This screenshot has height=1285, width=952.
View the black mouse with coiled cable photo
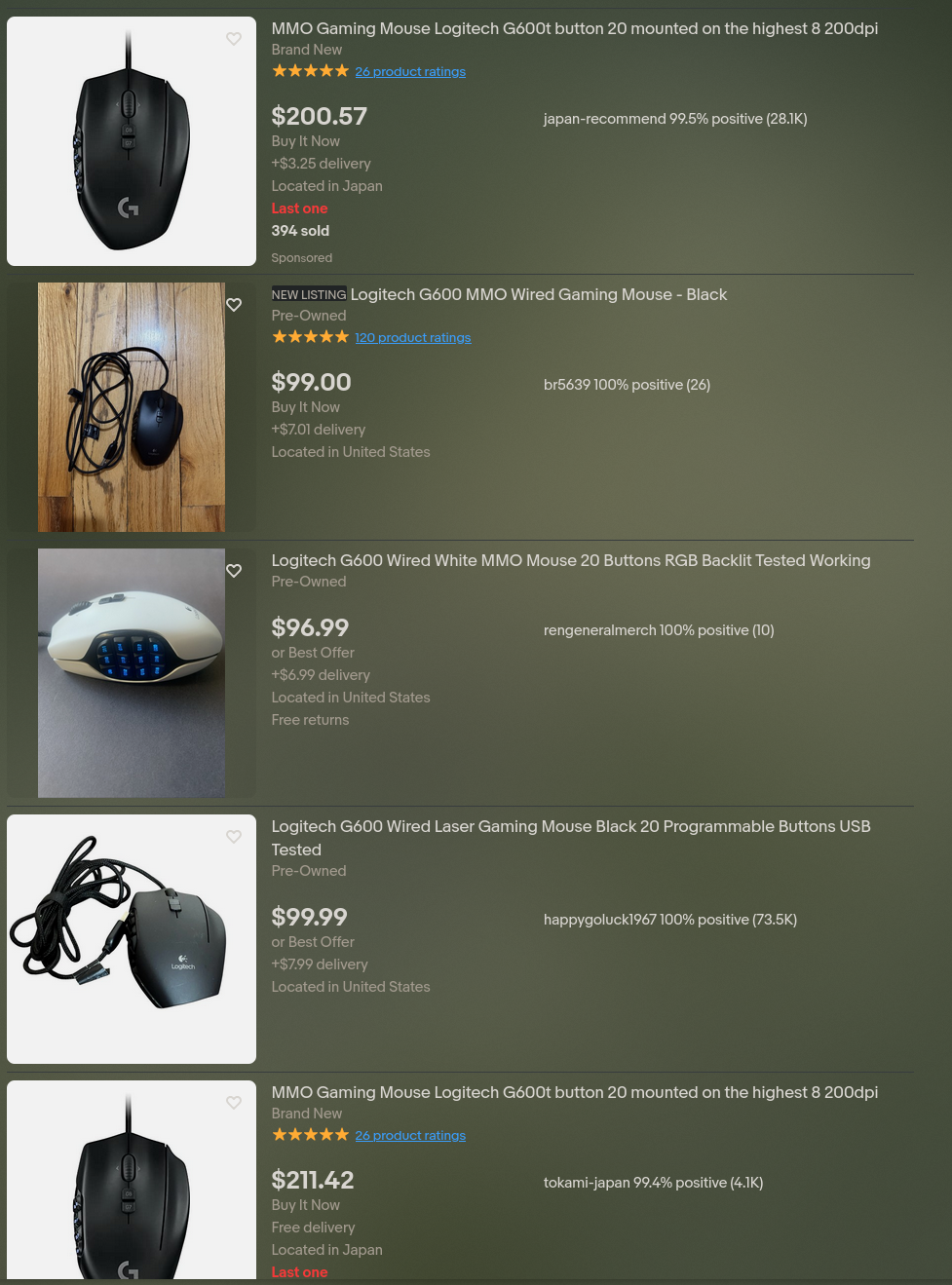coord(132,939)
